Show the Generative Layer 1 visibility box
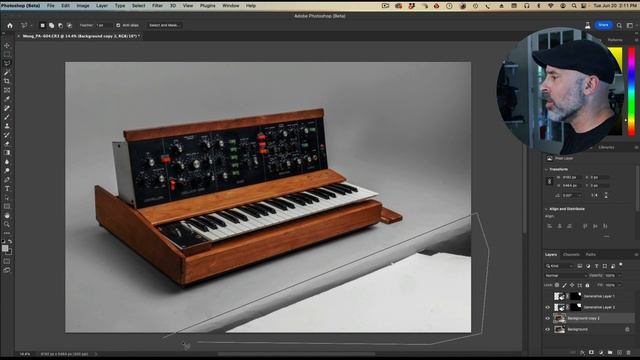The width and height of the screenshot is (640, 360). coord(548,296)
